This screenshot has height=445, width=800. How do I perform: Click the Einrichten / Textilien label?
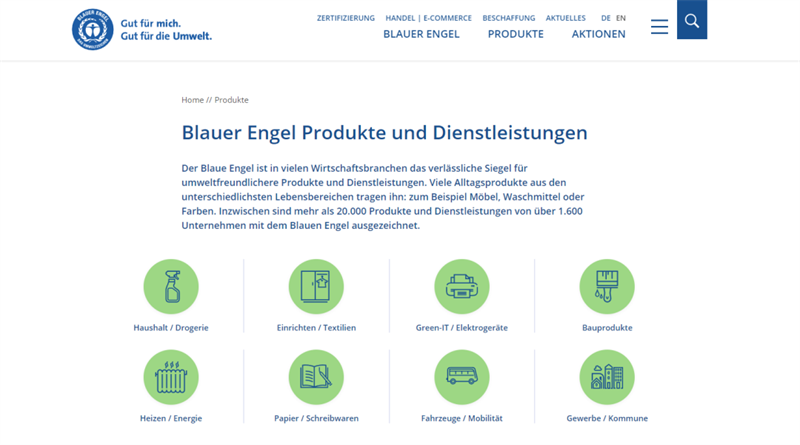316,328
